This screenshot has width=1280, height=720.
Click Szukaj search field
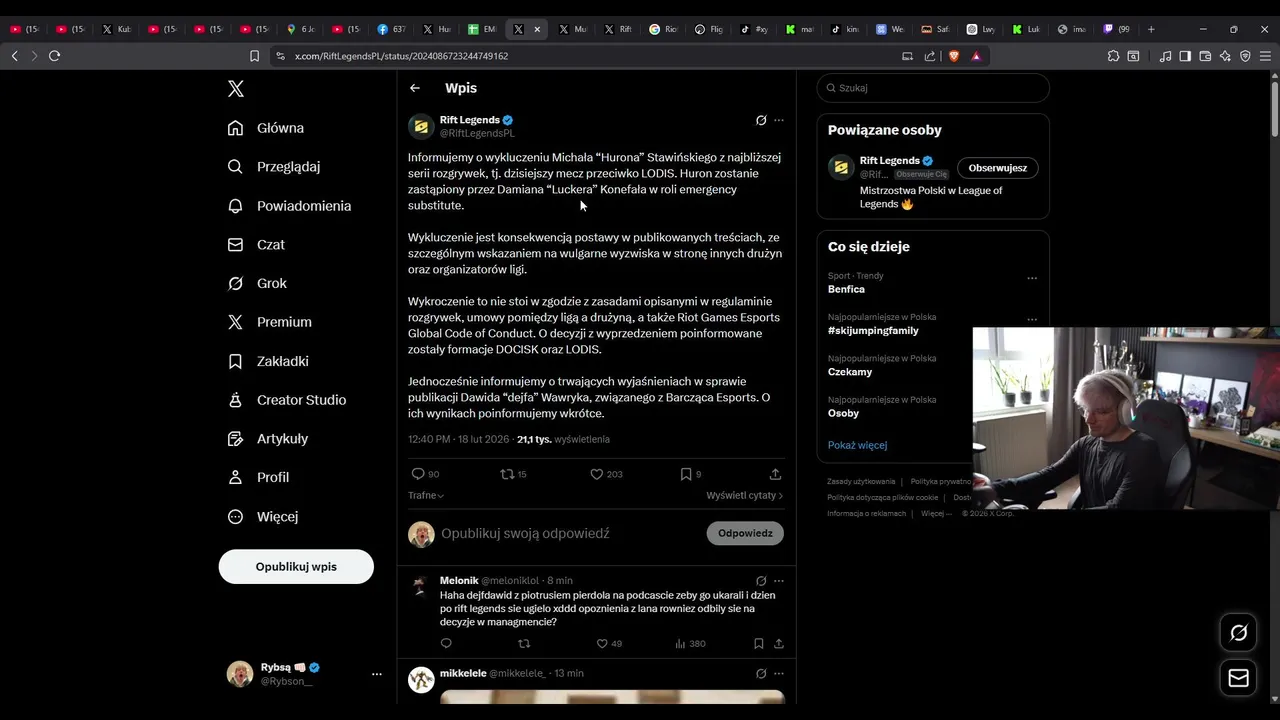click(x=933, y=88)
